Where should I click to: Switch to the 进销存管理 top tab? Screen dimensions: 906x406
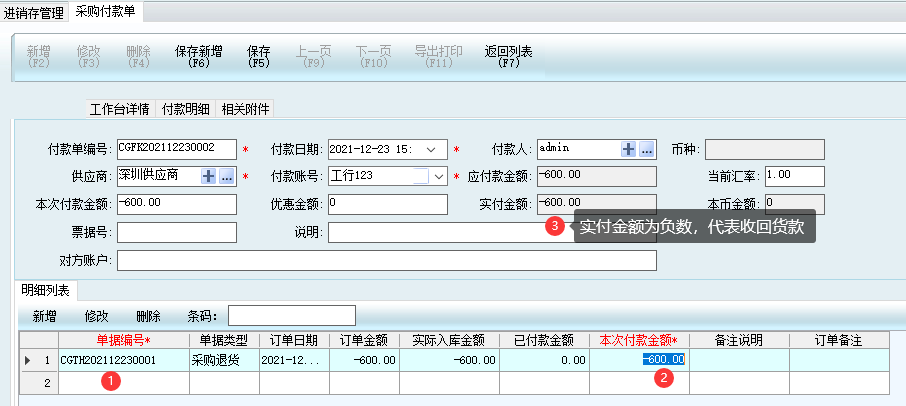pos(35,12)
